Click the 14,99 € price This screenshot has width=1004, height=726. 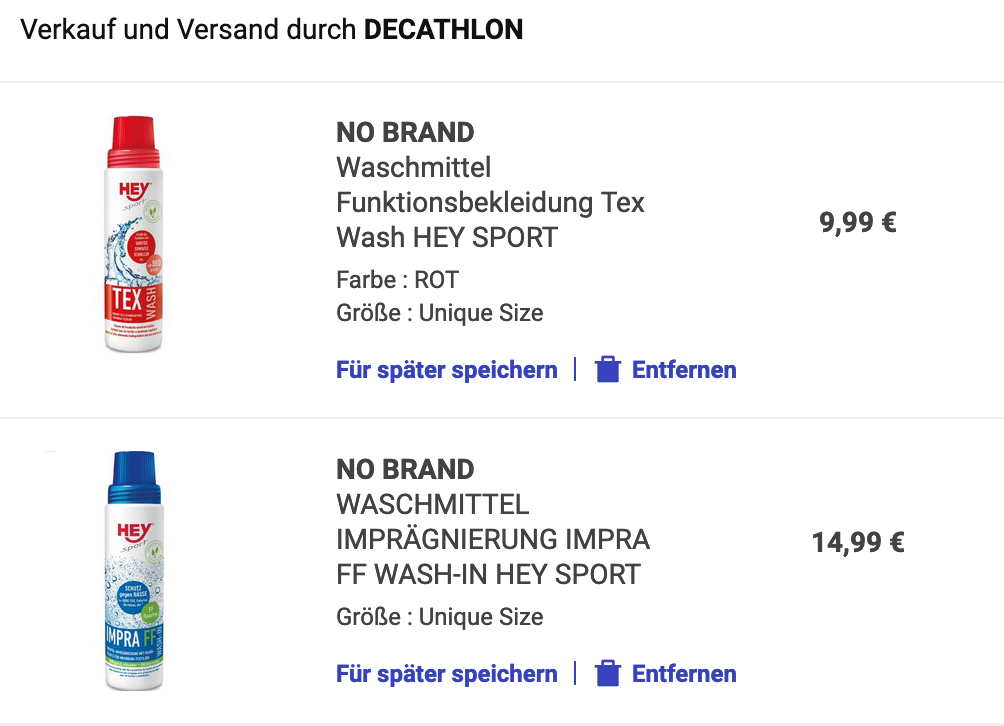tap(858, 543)
